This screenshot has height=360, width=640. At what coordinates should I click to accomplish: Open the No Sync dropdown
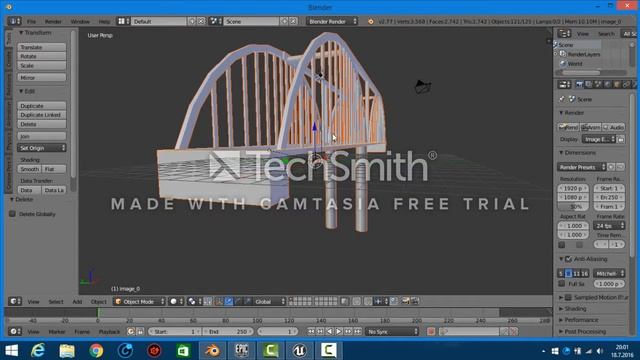pos(392,331)
